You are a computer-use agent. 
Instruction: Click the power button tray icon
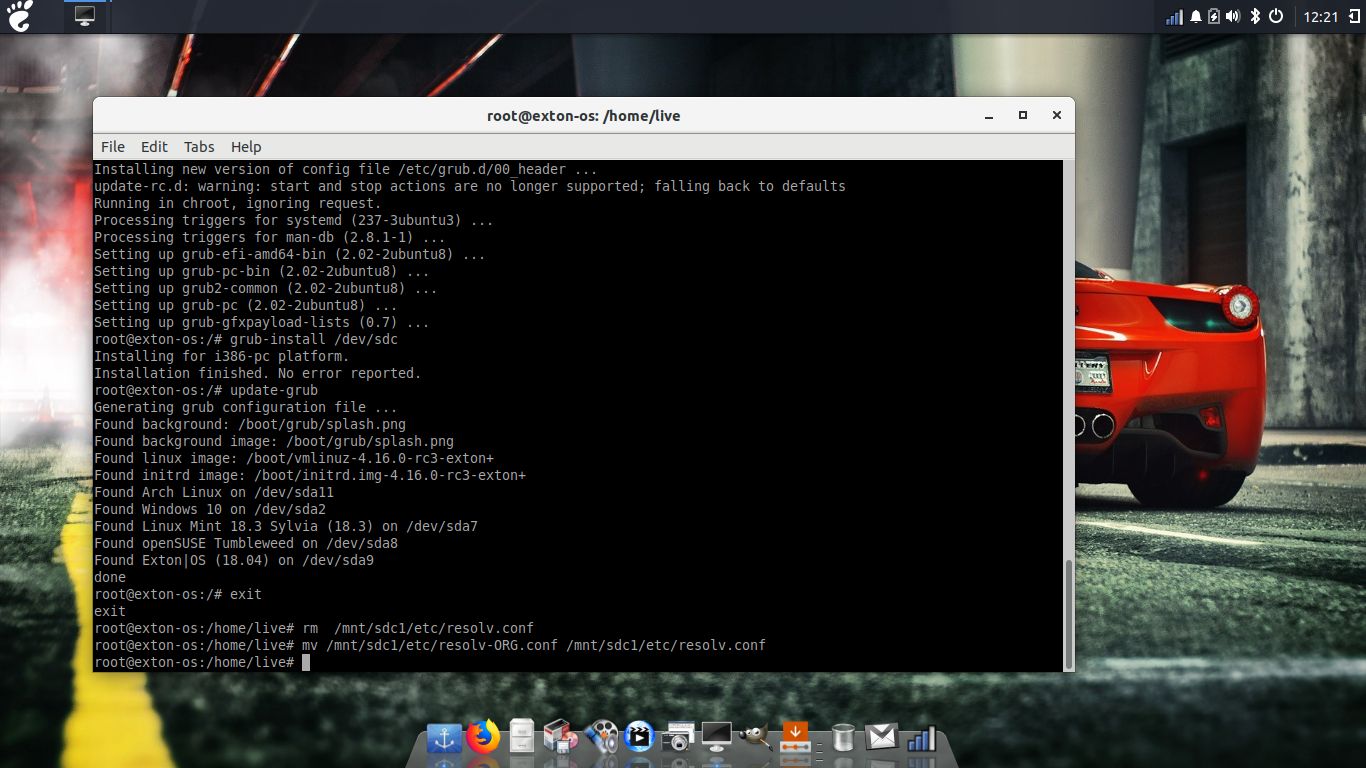click(x=1276, y=17)
